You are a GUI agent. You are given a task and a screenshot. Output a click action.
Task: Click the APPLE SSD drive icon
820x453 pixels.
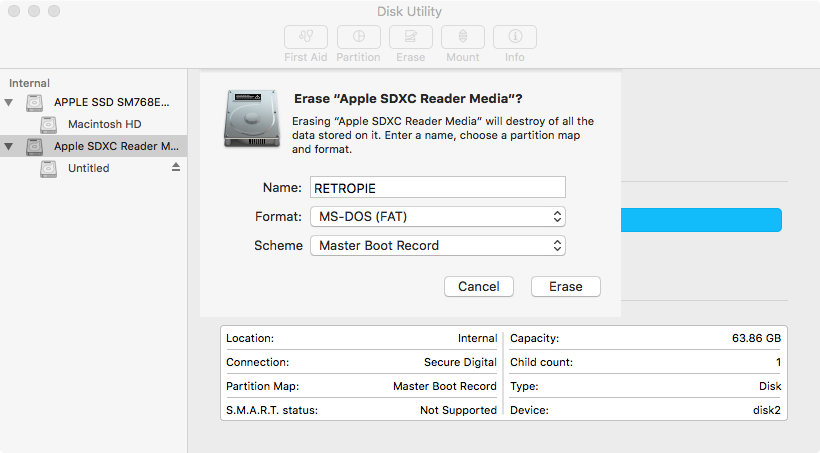pos(36,102)
